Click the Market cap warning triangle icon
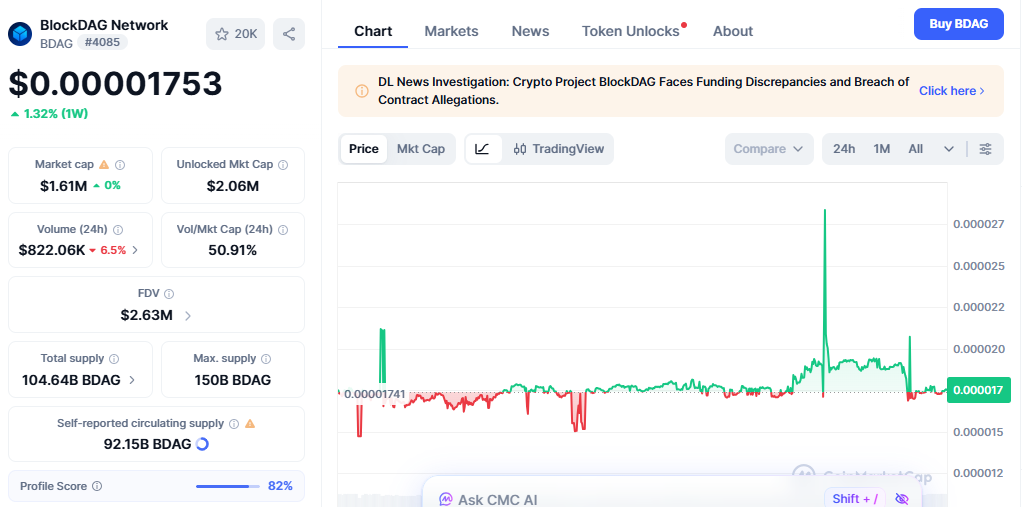Image resolution: width=1022 pixels, height=507 pixels. (x=104, y=164)
